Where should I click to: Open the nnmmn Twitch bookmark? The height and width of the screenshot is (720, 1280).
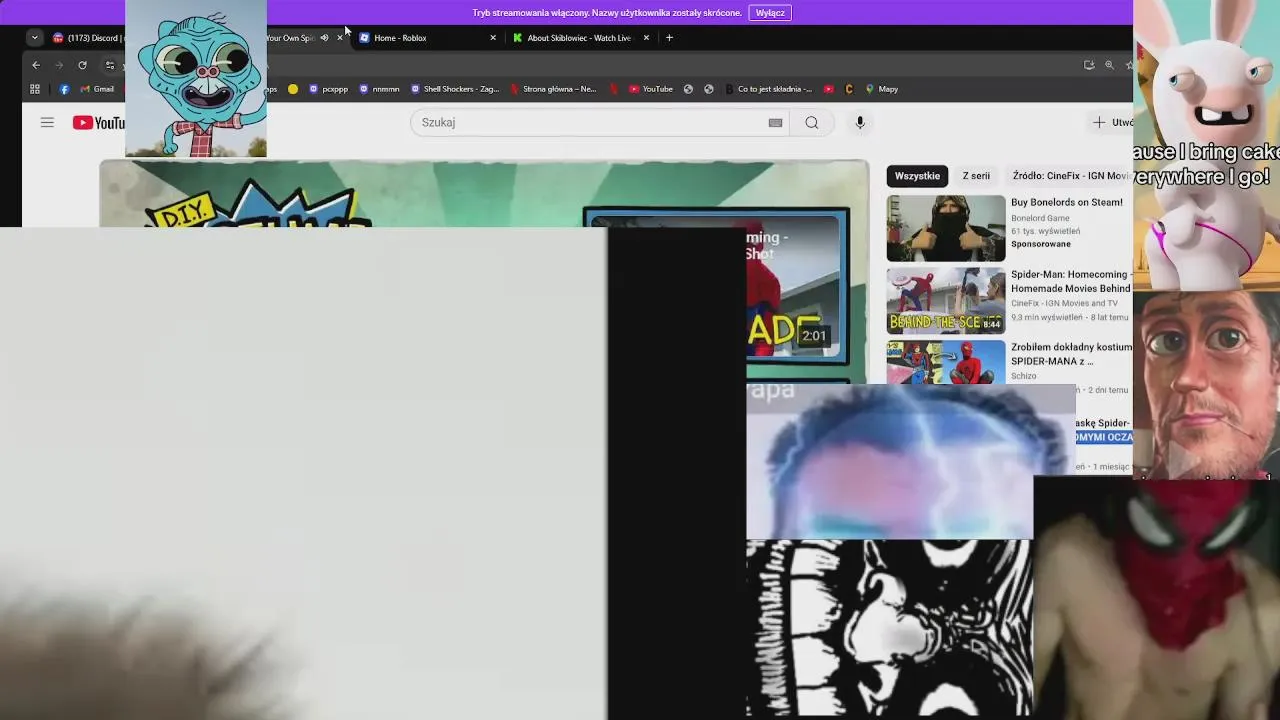(379, 89)
